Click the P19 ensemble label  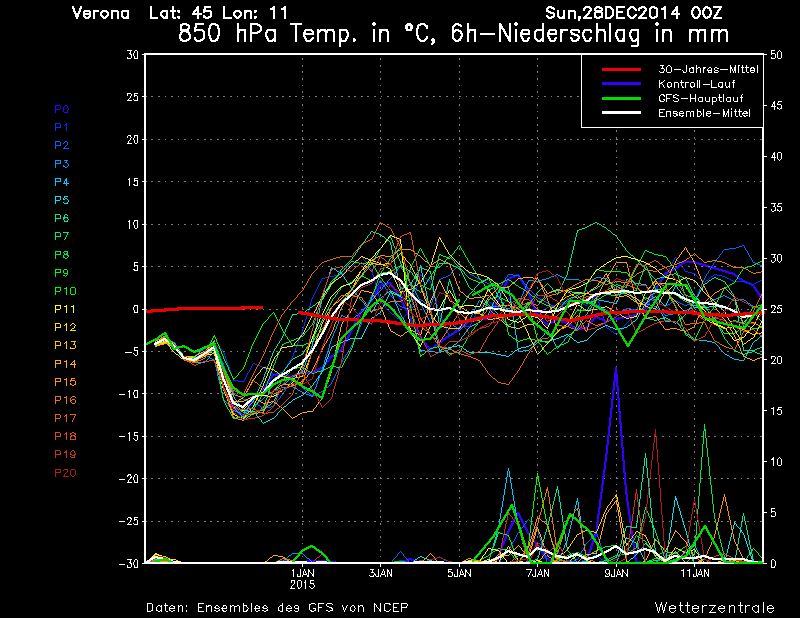[65, 454]
